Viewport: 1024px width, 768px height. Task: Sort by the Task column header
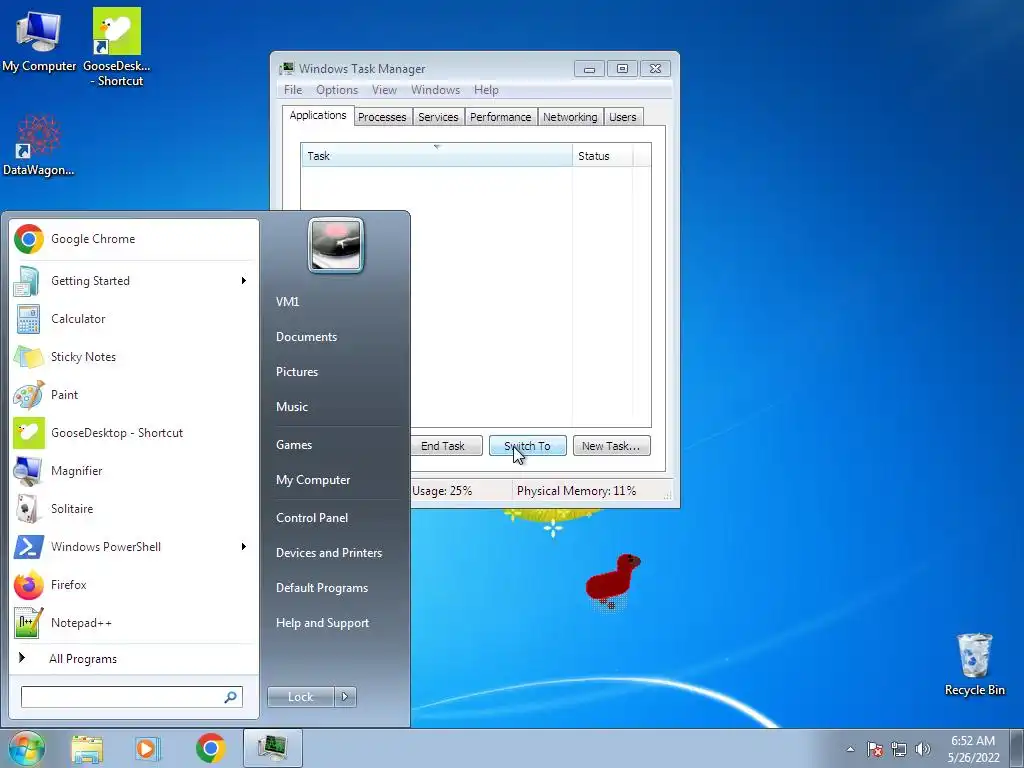(436, 156)
